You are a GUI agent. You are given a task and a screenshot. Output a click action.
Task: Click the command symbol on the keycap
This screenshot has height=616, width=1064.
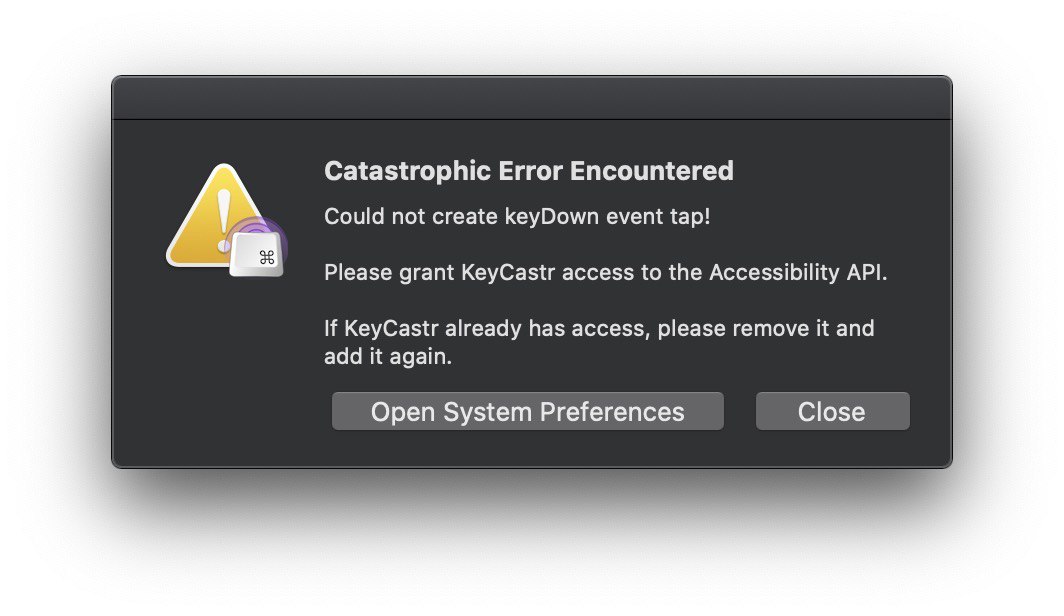(267, 257)
